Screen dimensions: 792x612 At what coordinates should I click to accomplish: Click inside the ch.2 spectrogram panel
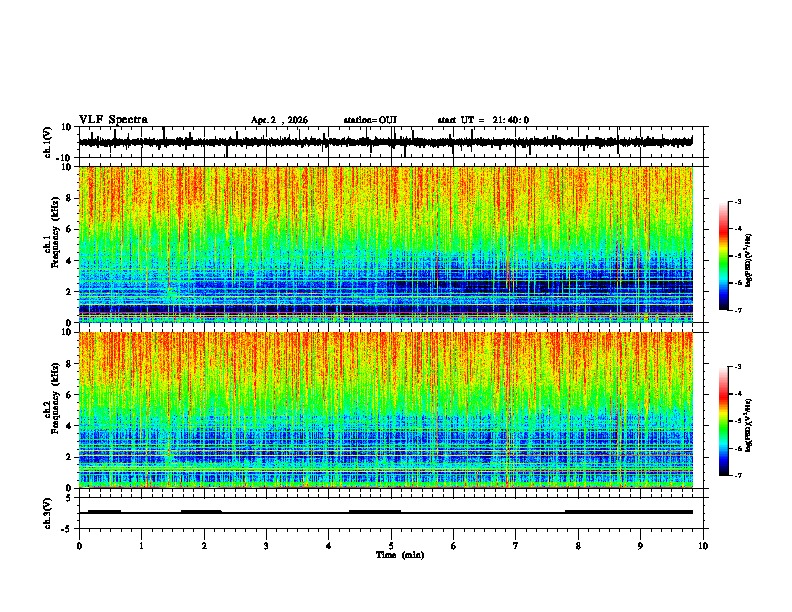pyautogui.click(x=386, y=410)
